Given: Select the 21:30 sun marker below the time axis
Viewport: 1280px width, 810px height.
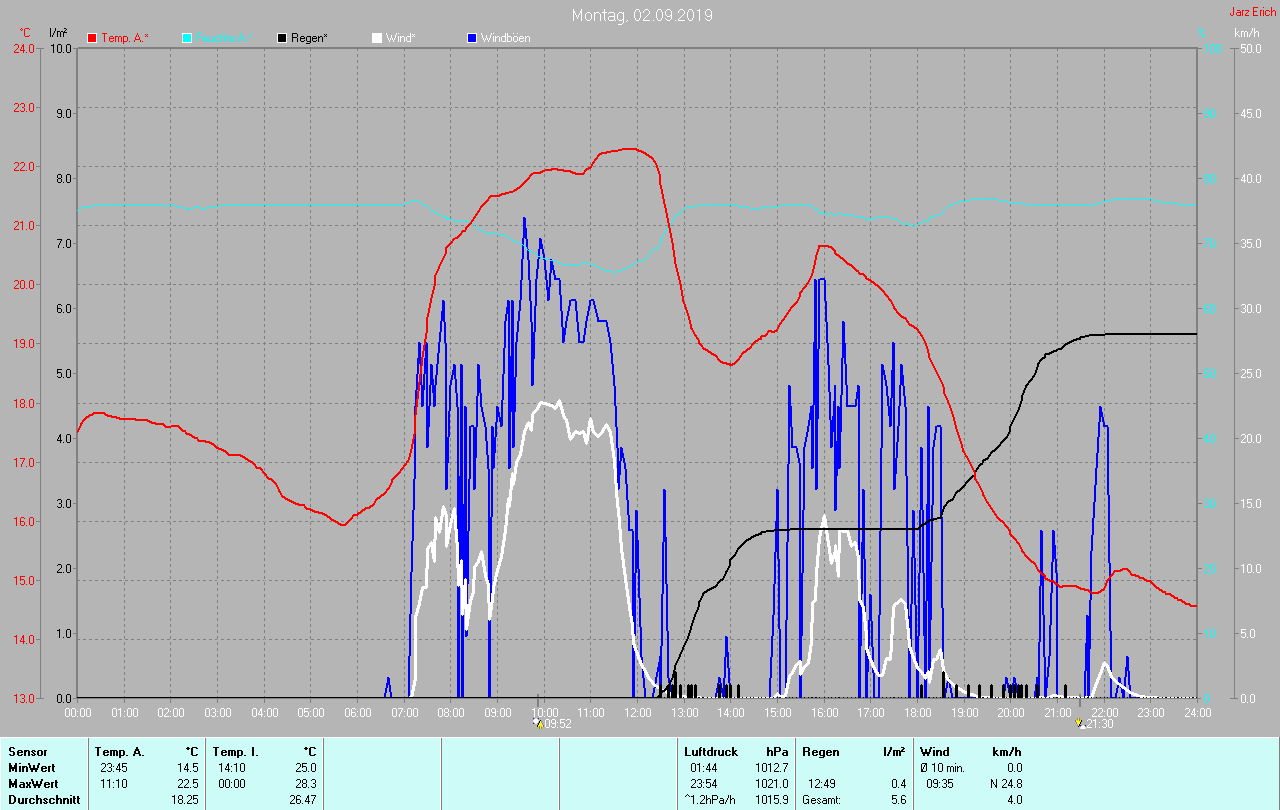Looking at the screenshot, I should coord(1079,723).
